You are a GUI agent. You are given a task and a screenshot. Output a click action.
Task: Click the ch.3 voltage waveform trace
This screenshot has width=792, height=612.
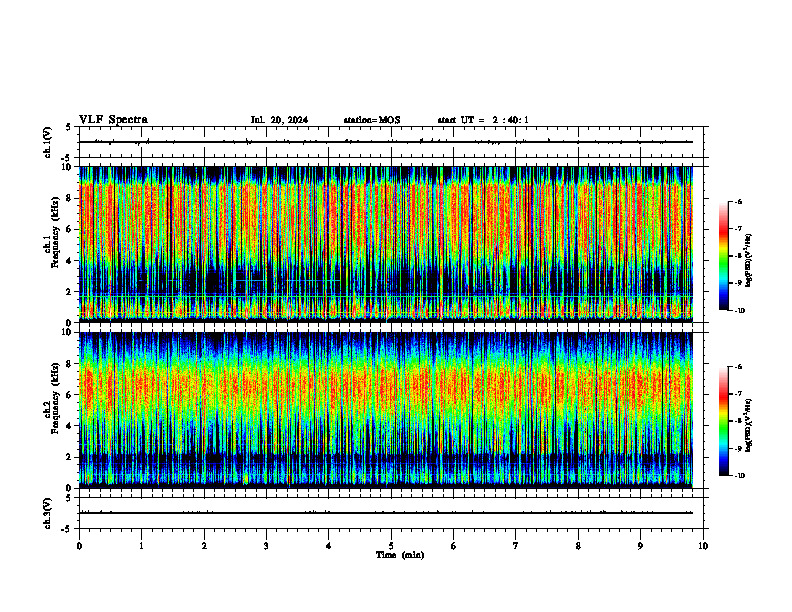(x=386, y=513)
